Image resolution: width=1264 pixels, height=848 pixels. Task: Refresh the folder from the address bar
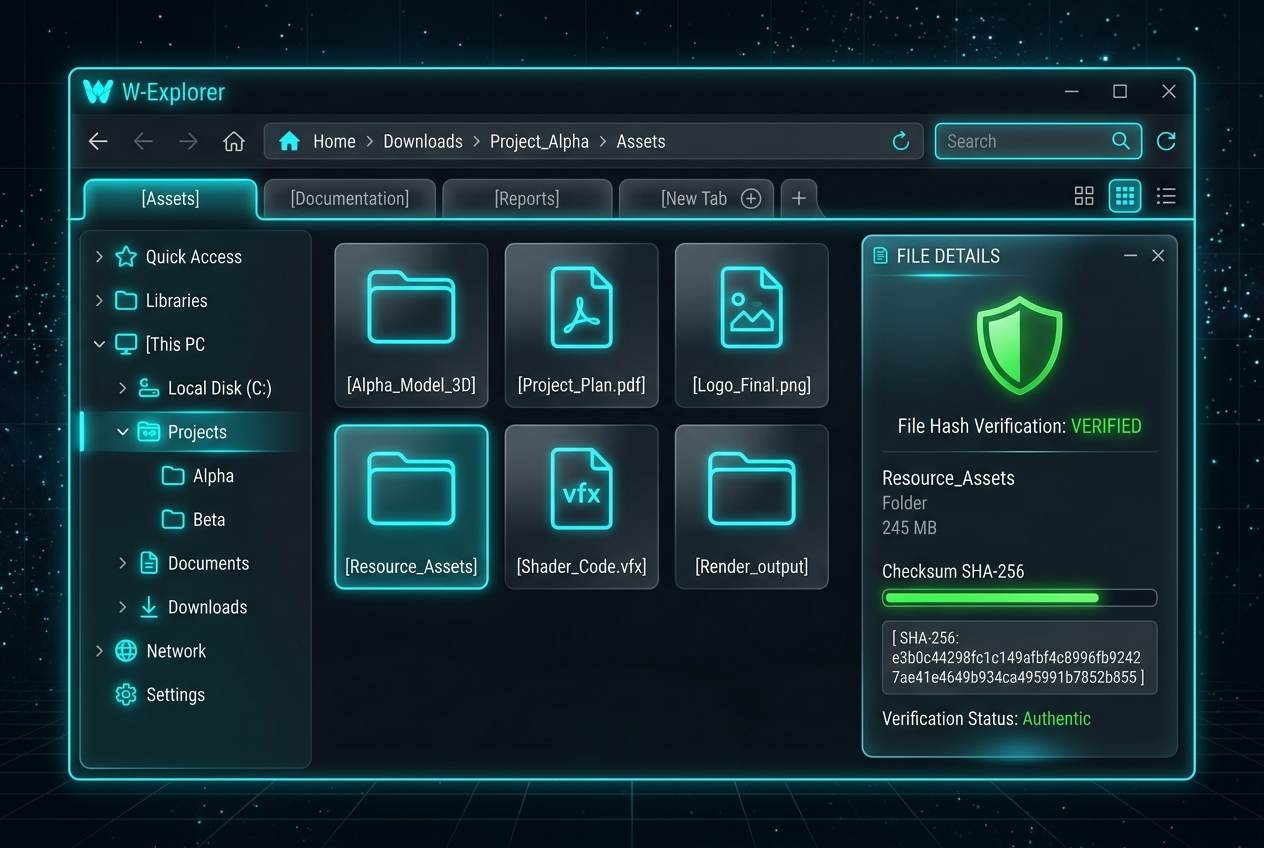[x=901, y=141]
